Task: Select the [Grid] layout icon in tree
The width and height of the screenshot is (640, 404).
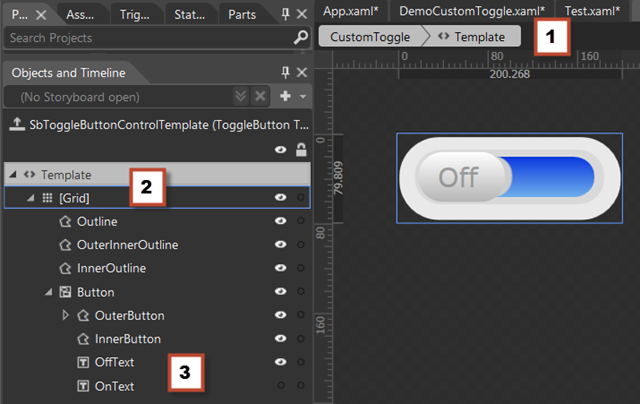Action: click(x=47, y=198)
